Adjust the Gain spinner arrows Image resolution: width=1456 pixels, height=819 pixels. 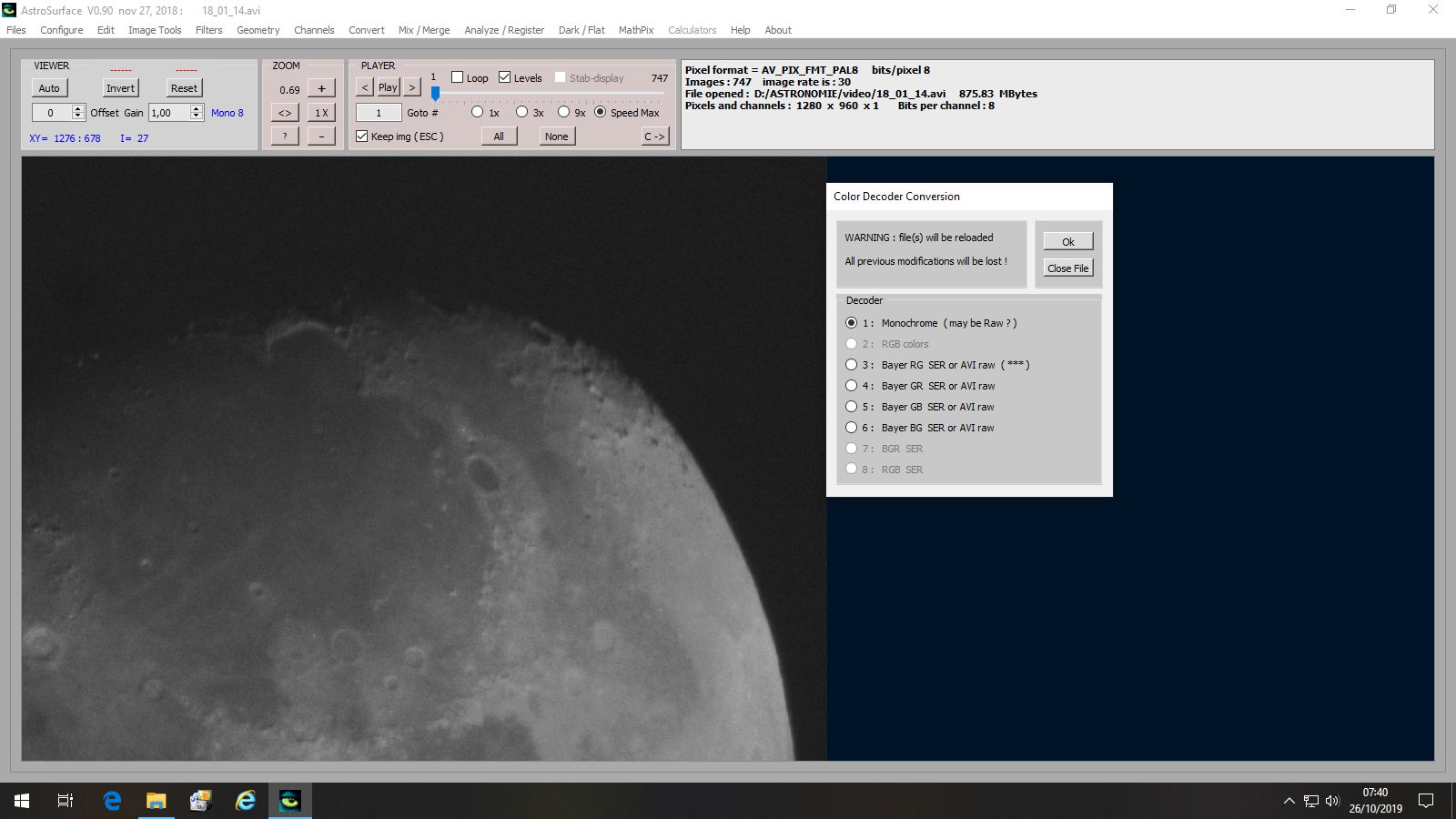click(x=197, y=112)
